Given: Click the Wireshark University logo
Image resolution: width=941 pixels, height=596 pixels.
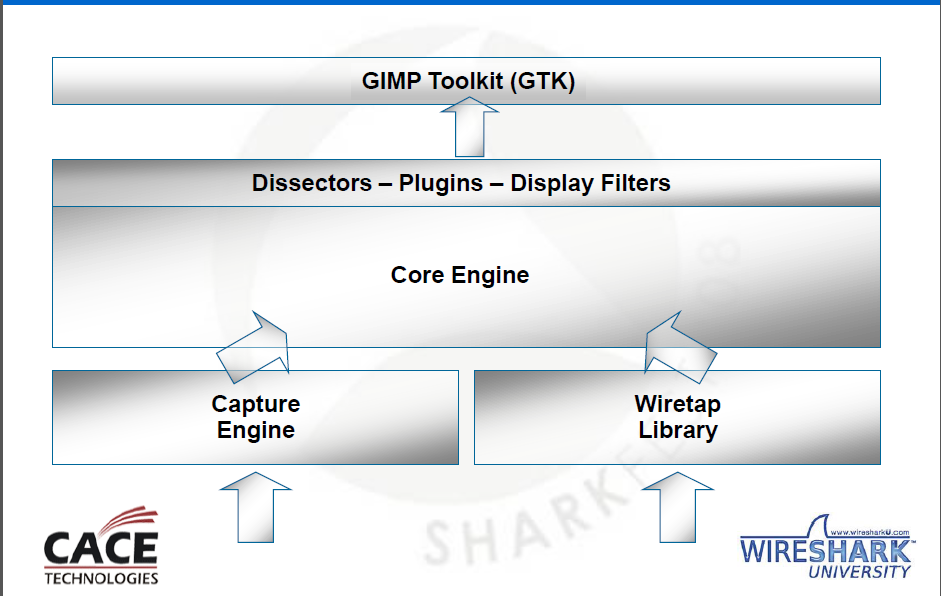Looking at the screenshot, I should (827, 547).
